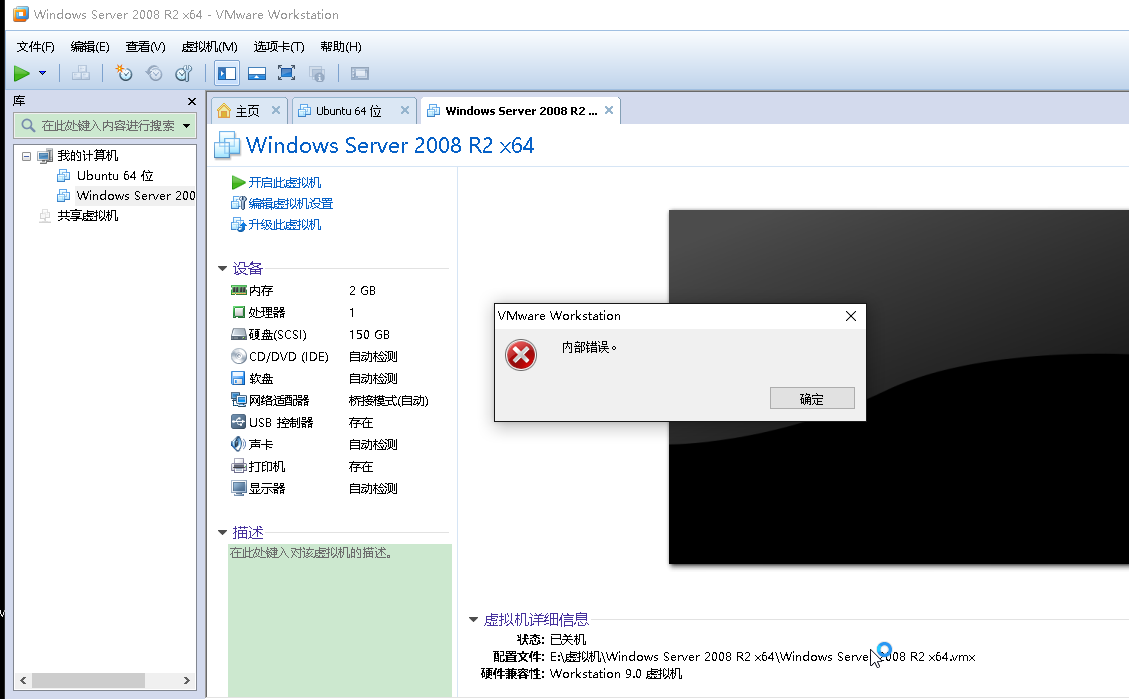Click the black VM preview thumbnail

click(x=899, y=387)
